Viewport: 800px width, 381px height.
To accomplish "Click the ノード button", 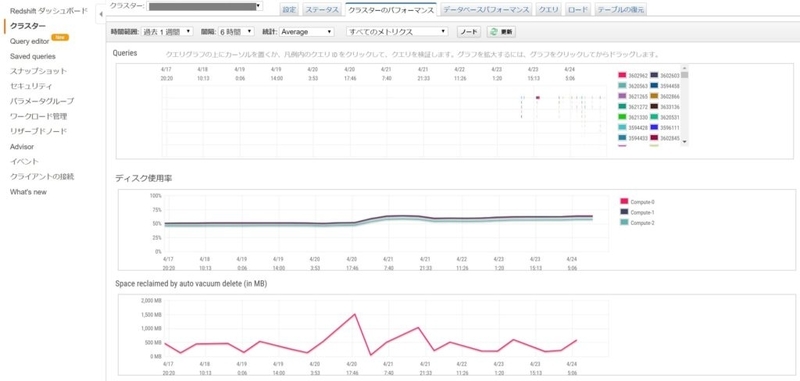I will (468, 32).
